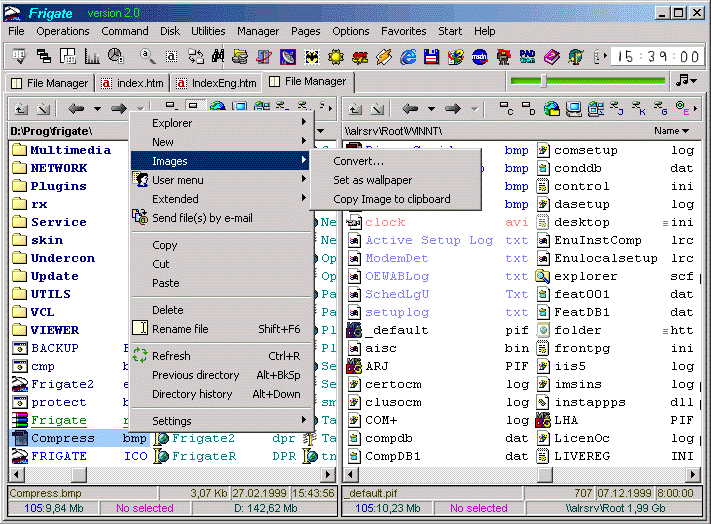Select Refresh in context menu
The height and width of the screenshot is (524, 711).
220,356
